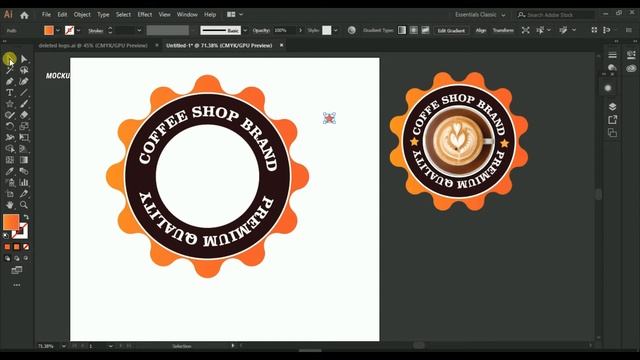Open the Type menu
The height and width of the screenshot is (360, 640).
pos(103,14)
